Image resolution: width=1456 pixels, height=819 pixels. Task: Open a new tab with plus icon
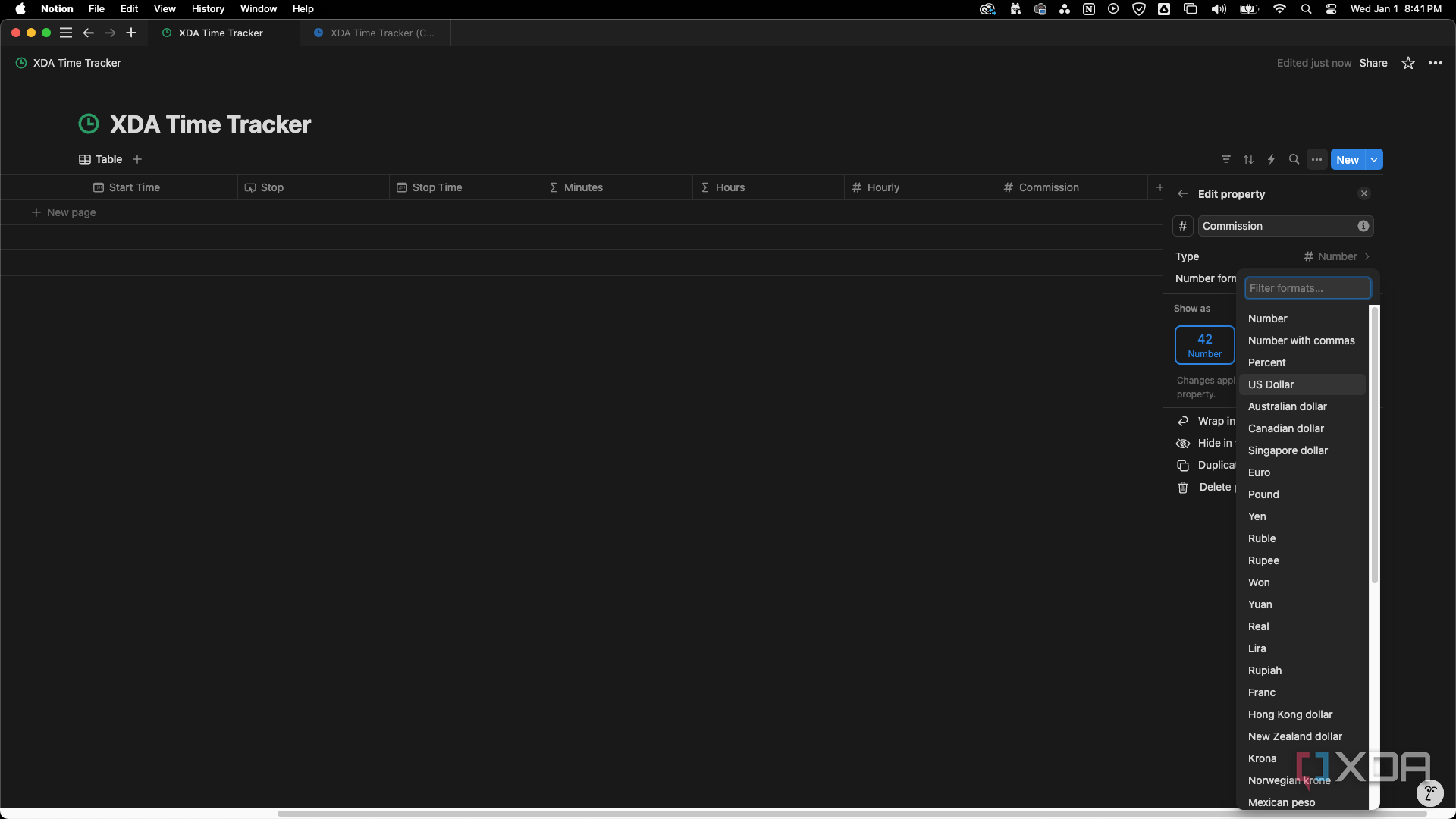tap(131, 33)
